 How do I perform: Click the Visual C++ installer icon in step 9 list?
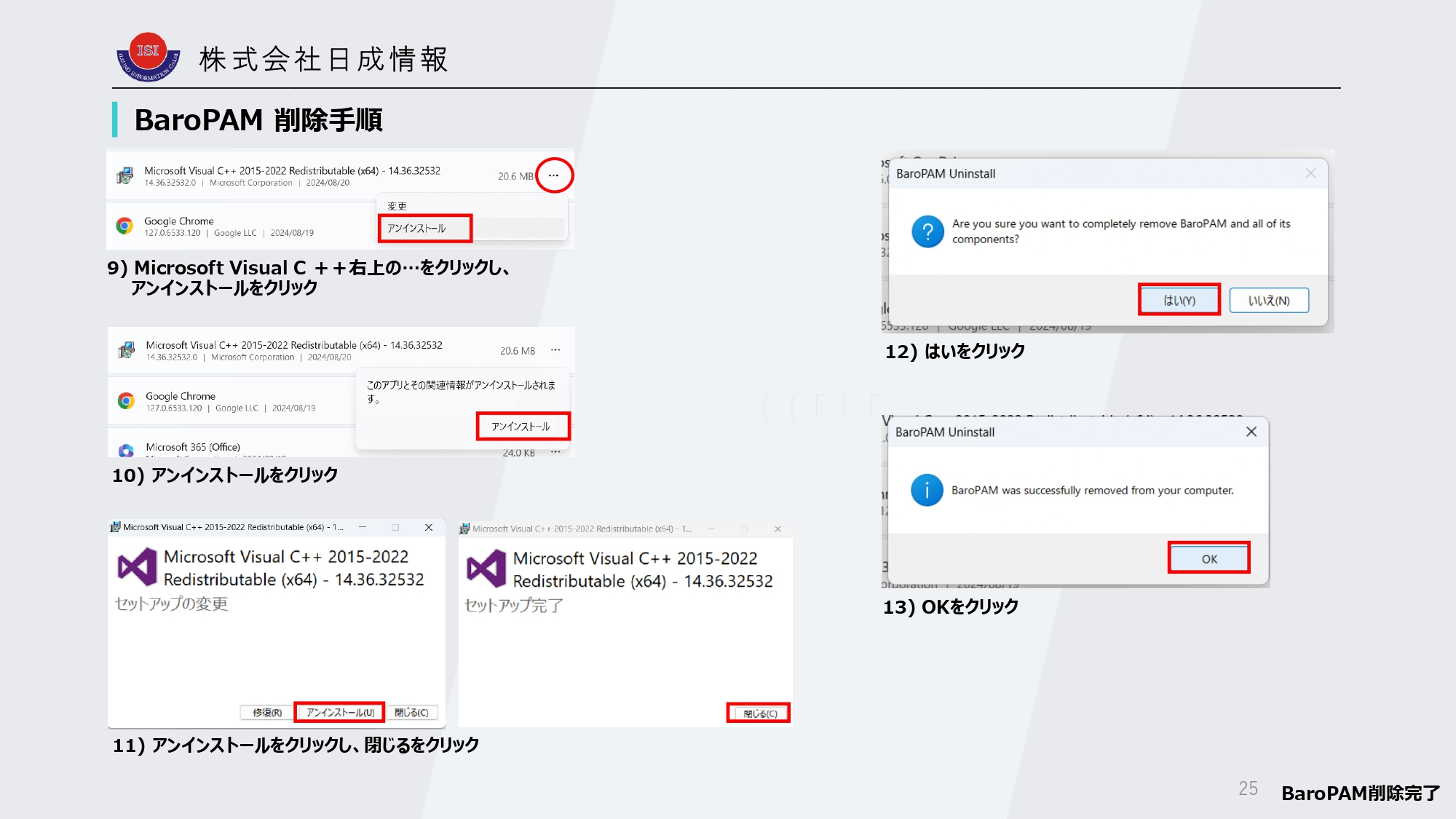125,175
